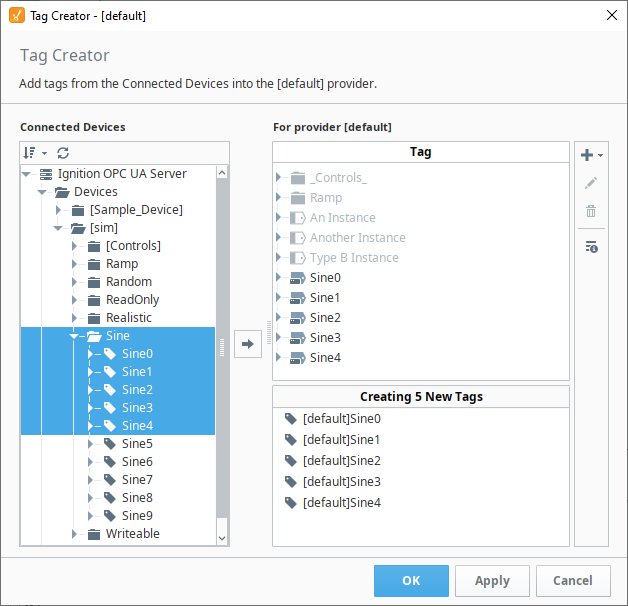Viewport: 628px width, 606px height.
Task: Click the tag details list icon
Action: [591, 247]
